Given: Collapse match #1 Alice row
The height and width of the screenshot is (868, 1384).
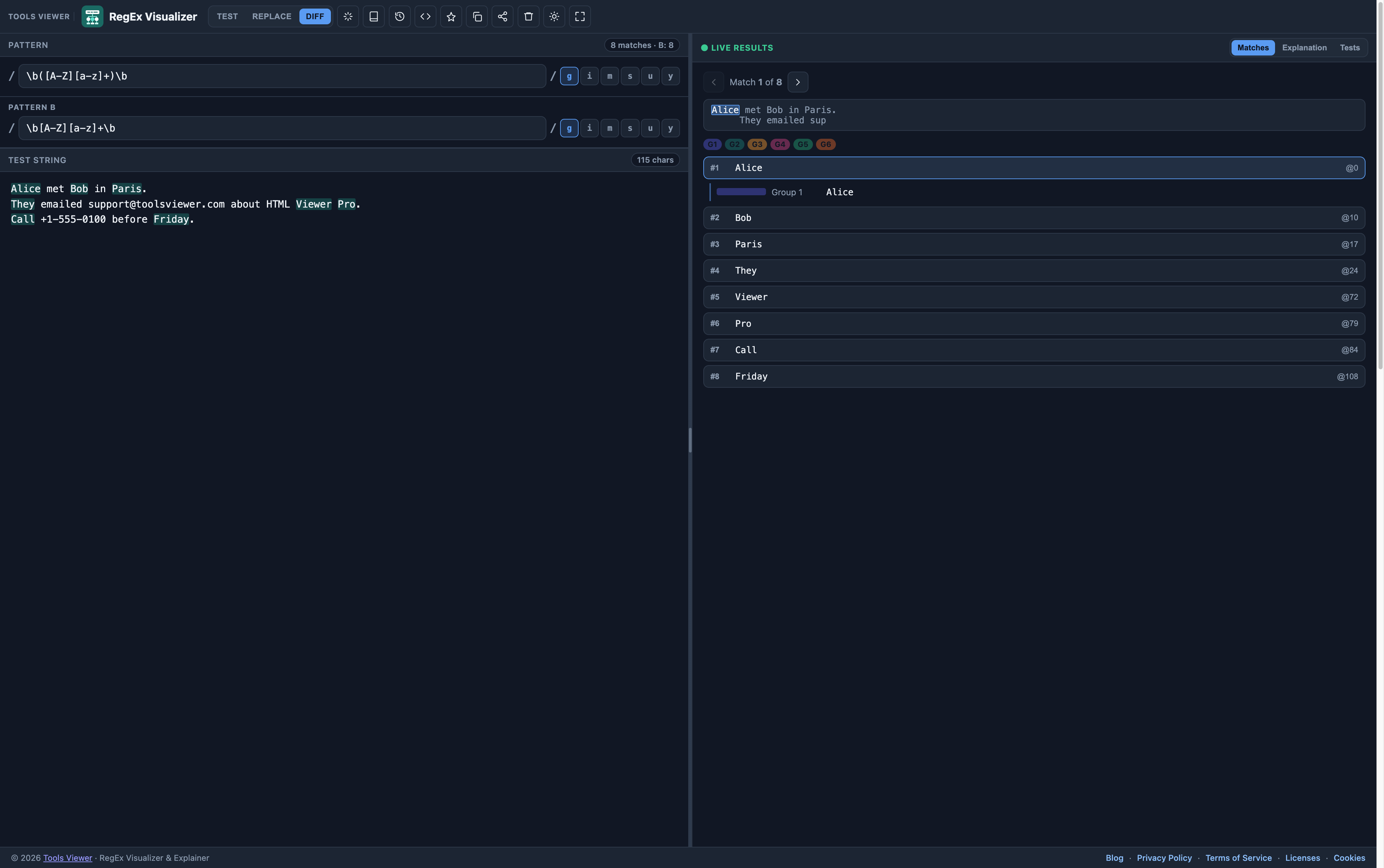Looking at the screenshot, I should pyautogui.click(x=1034, y=168).
